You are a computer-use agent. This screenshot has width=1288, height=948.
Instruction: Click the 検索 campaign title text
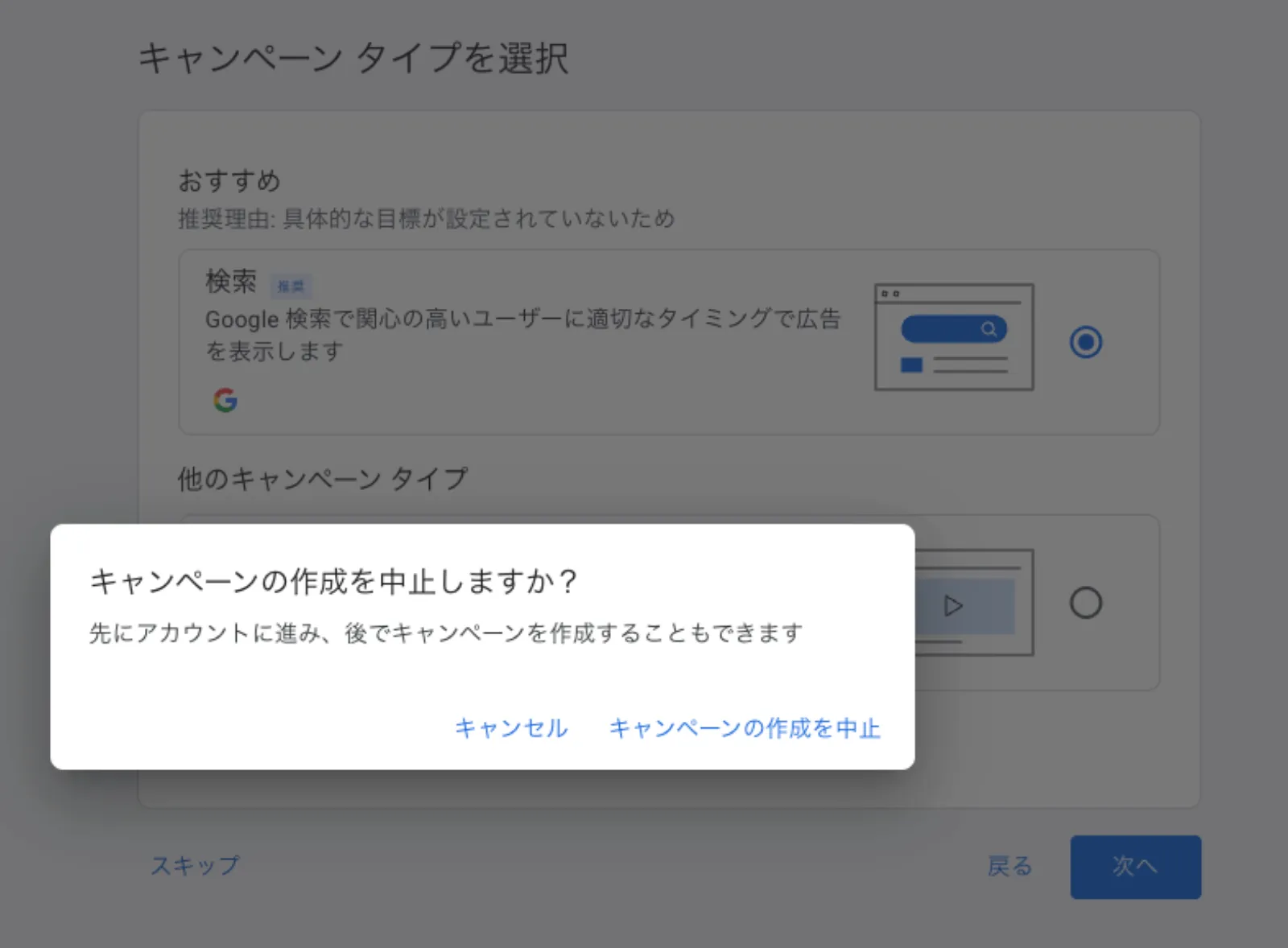[231, 282]
